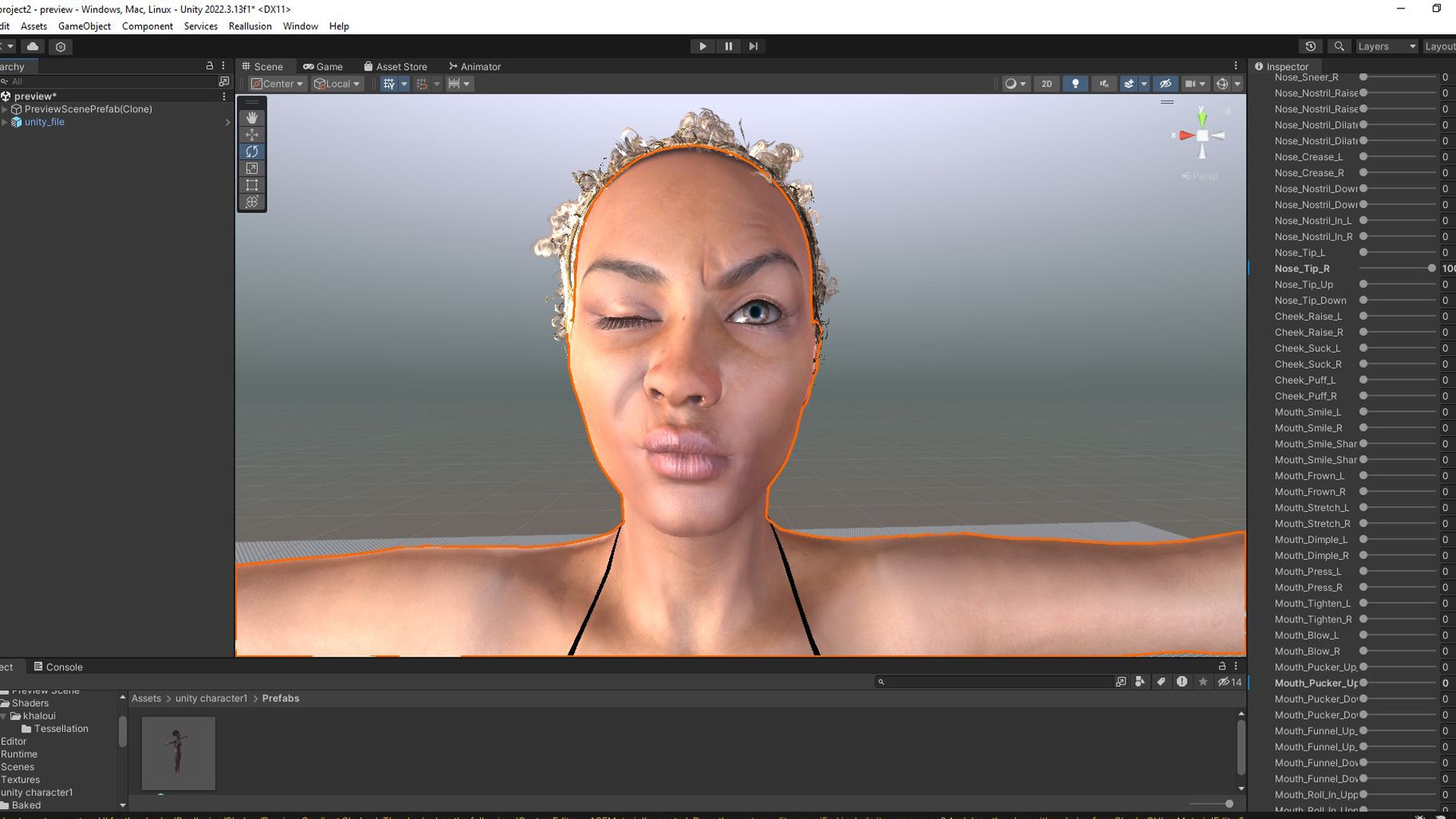This screenshot has width=1456, height=819.
Task: Open the Scene camera settings dropdown
Action: point(1195,83)
